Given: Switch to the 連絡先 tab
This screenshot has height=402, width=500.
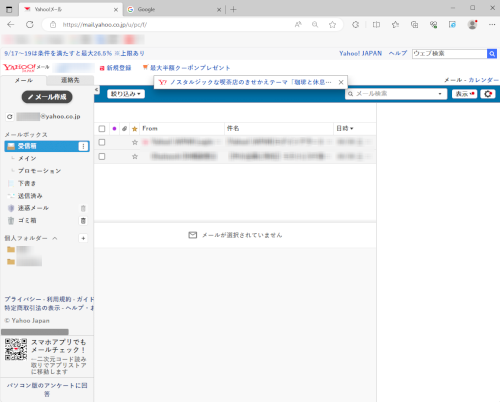Looking at the screenshot, I should click(x=70, y=80).
